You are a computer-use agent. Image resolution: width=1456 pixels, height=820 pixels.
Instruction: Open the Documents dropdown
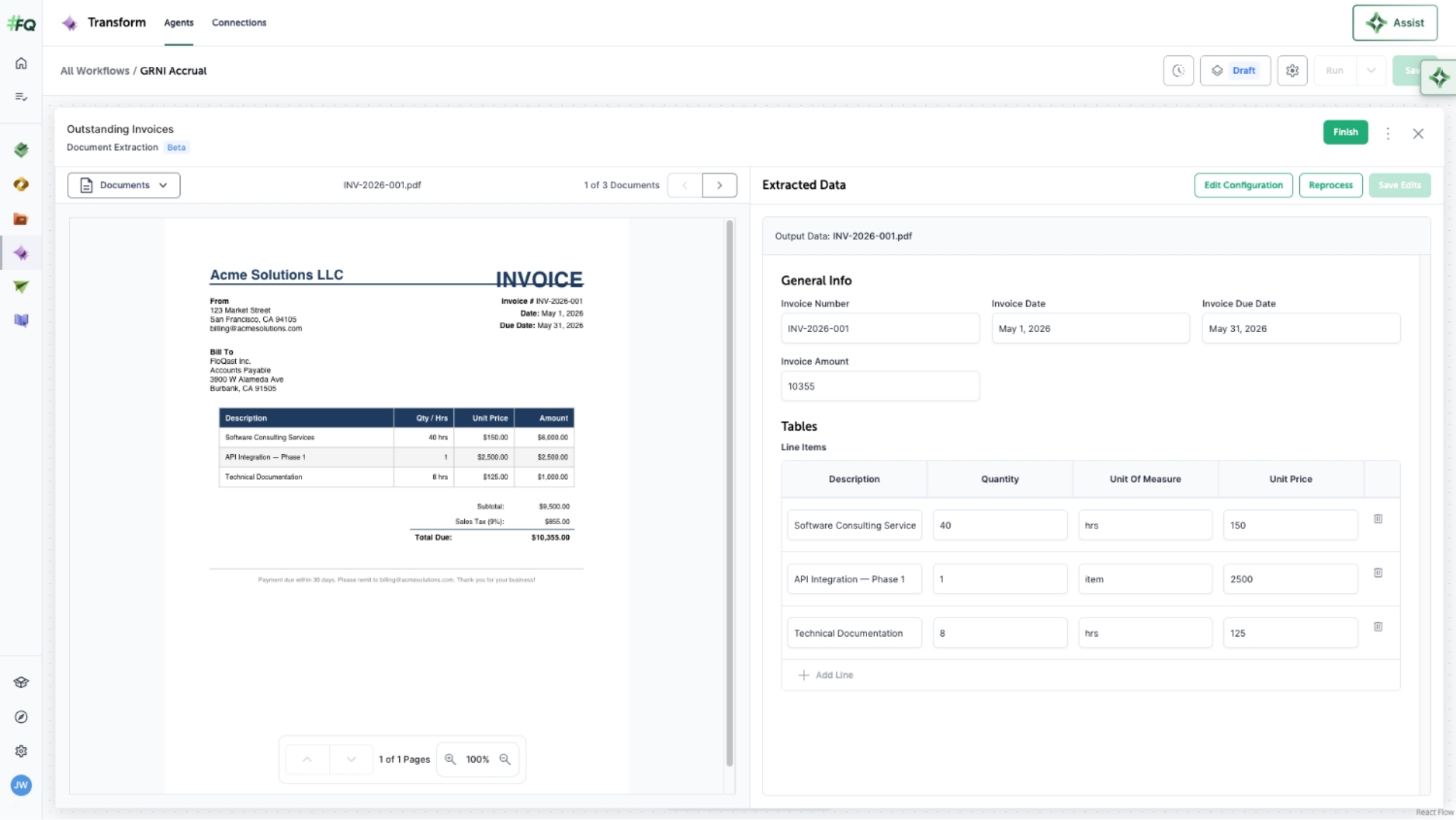coord(123,185)
